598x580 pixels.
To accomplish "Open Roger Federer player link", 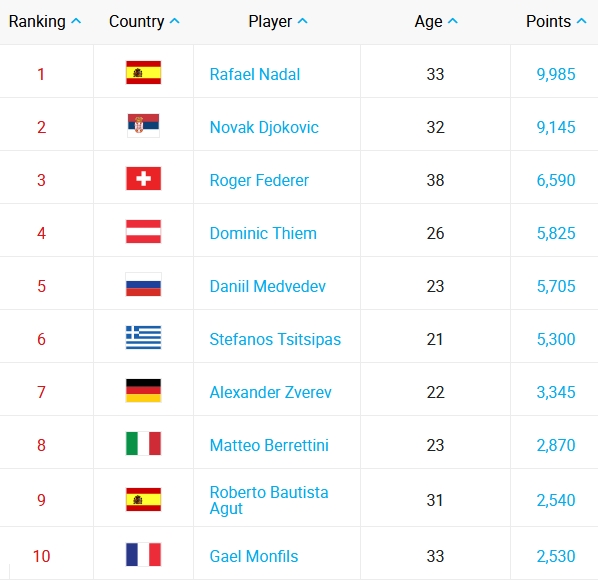I will 259,180.
